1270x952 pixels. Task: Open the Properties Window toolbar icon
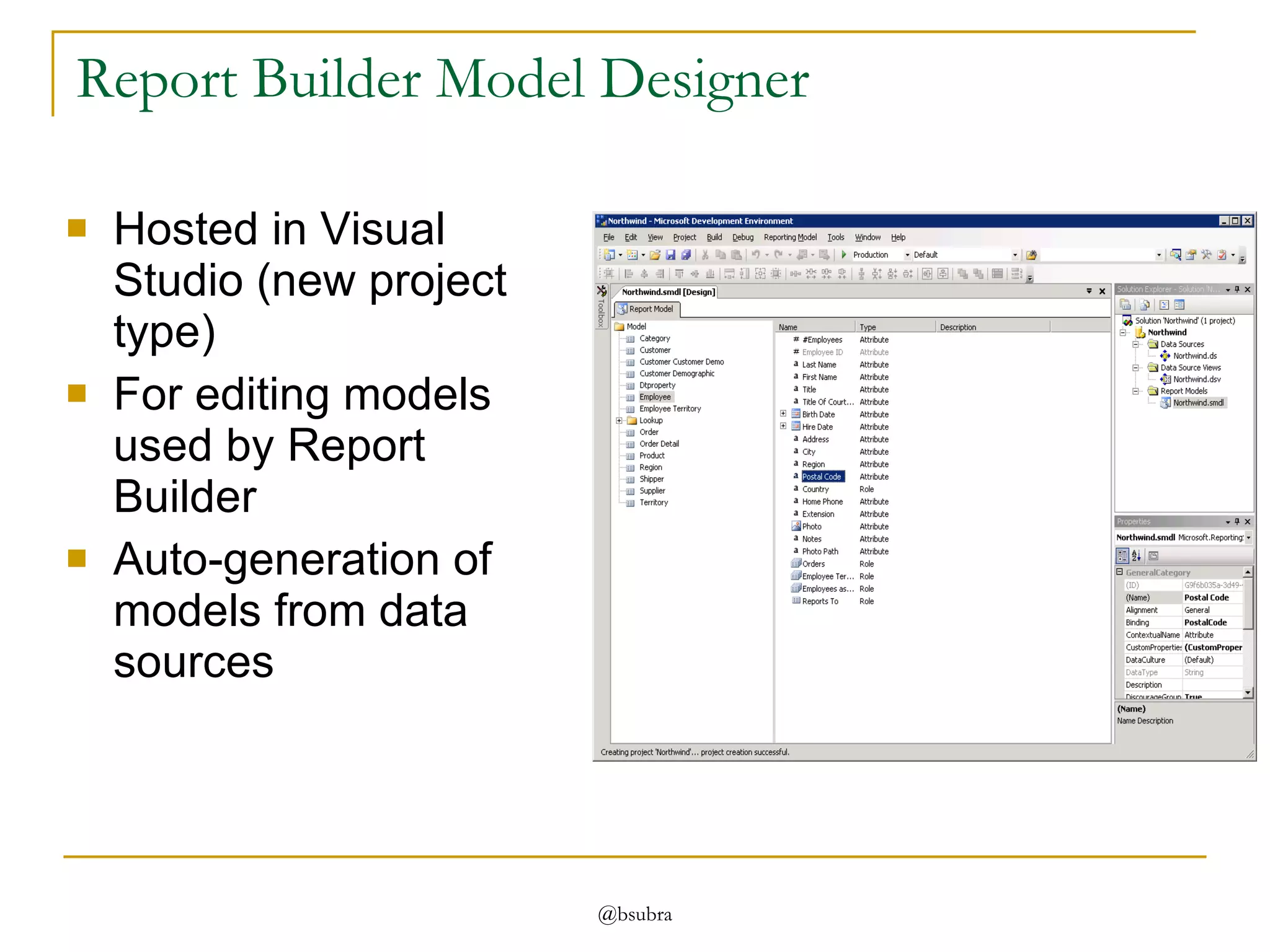click(x=1191, y=255)
